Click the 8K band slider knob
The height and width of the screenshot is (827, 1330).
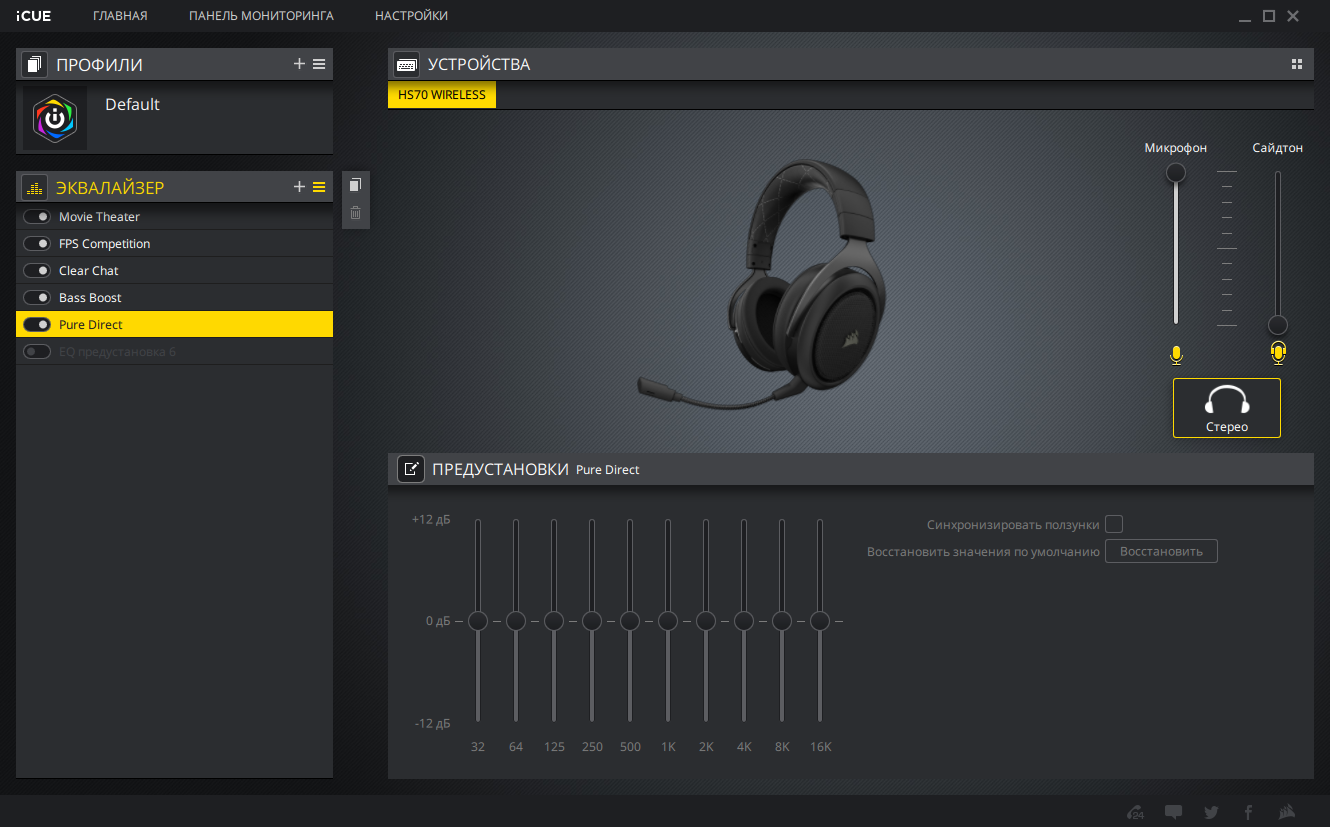tap(782, 621)
